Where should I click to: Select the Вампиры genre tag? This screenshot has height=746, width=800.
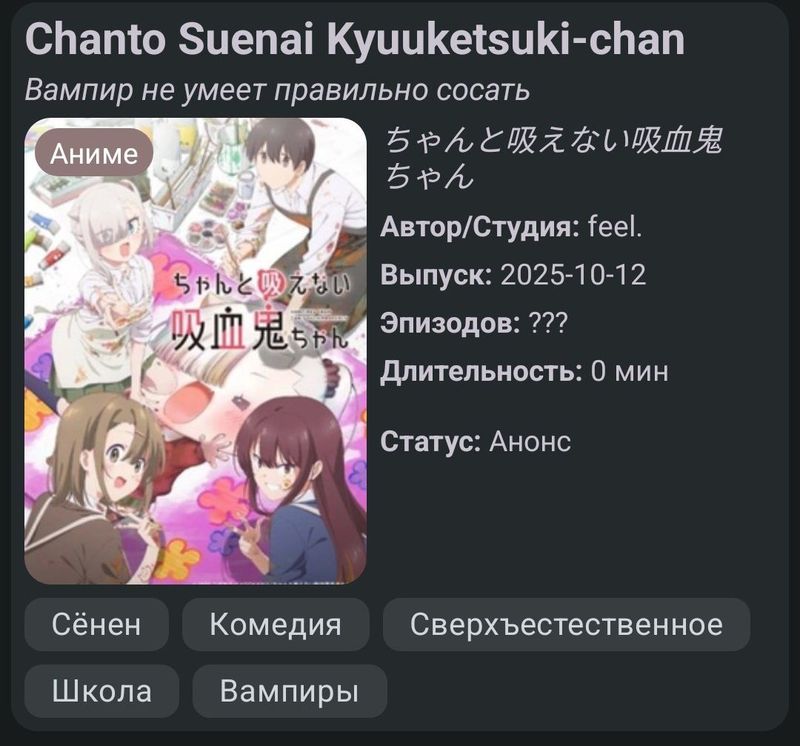click(289, 691)
